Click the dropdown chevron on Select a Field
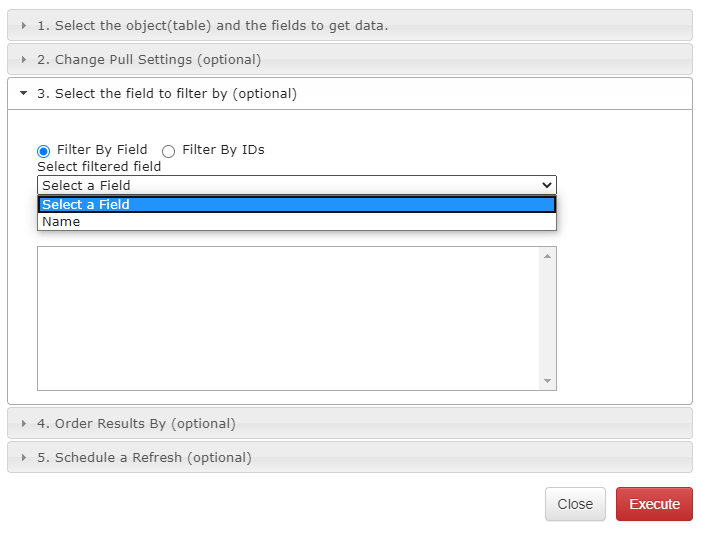 pos(546,185)
